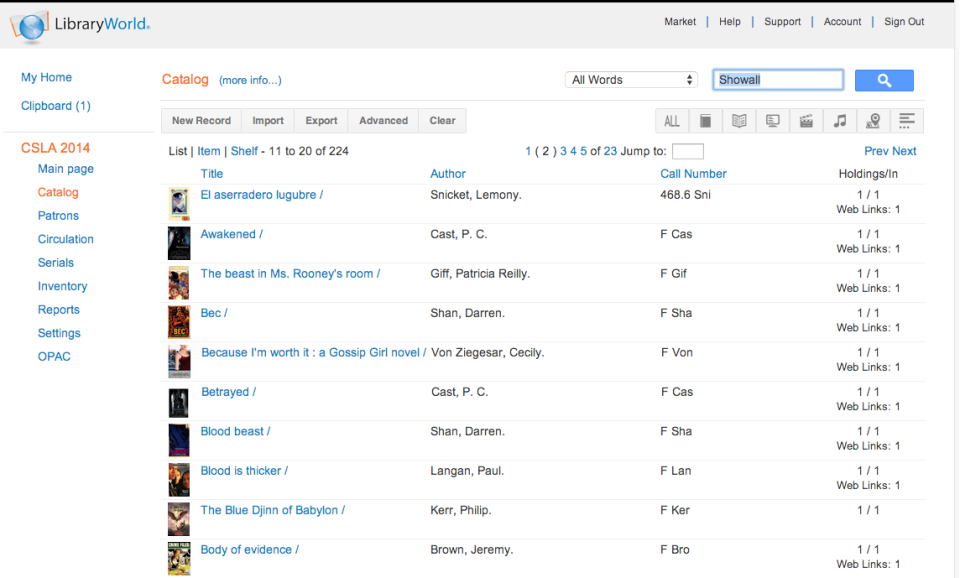Run a search with the magnifier icon
Image resolution: width=960 pixels, height=578 pixels.
(884, 80)
